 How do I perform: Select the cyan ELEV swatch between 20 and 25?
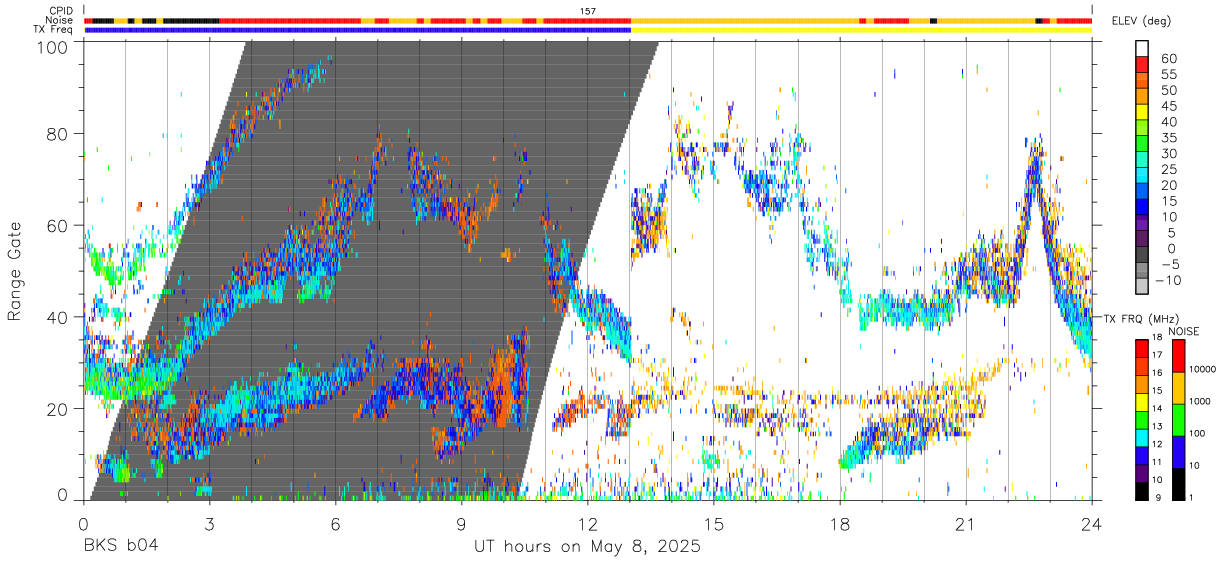(x=1142, y=176)
